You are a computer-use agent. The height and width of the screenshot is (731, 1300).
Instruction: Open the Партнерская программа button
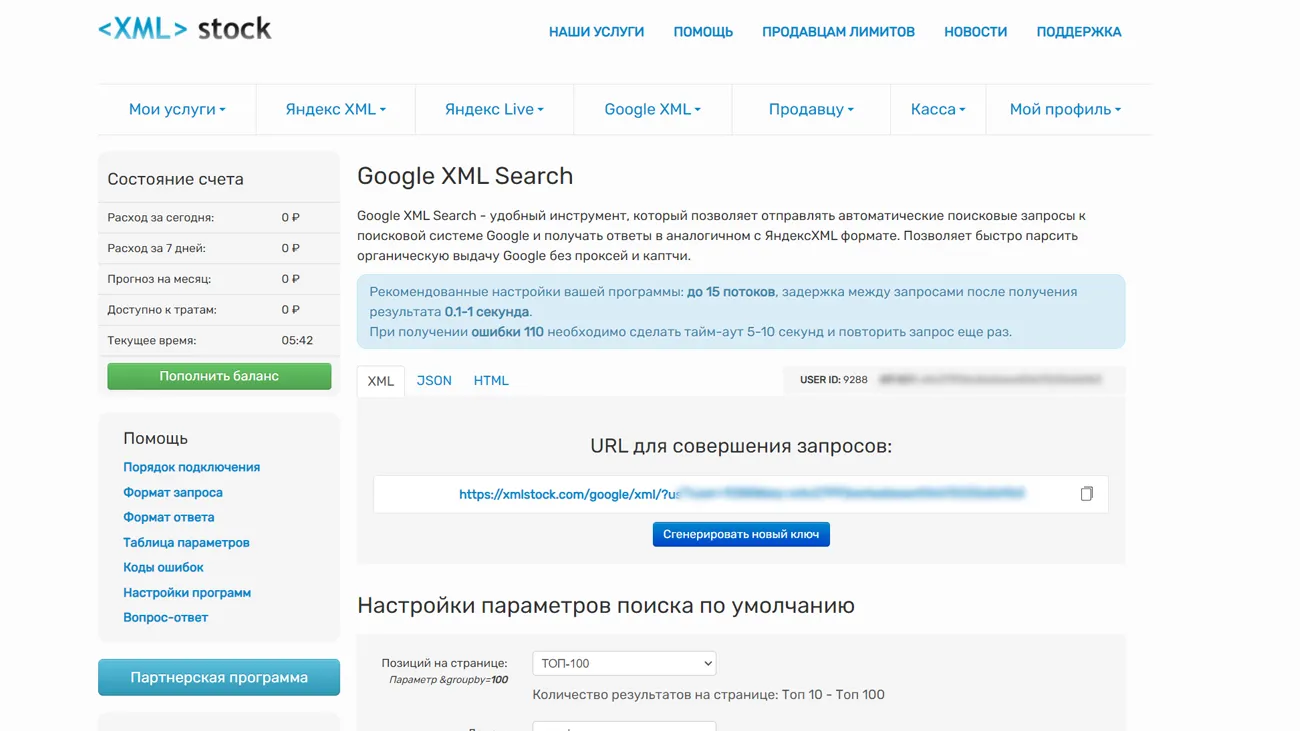click(x=219, y=678)
